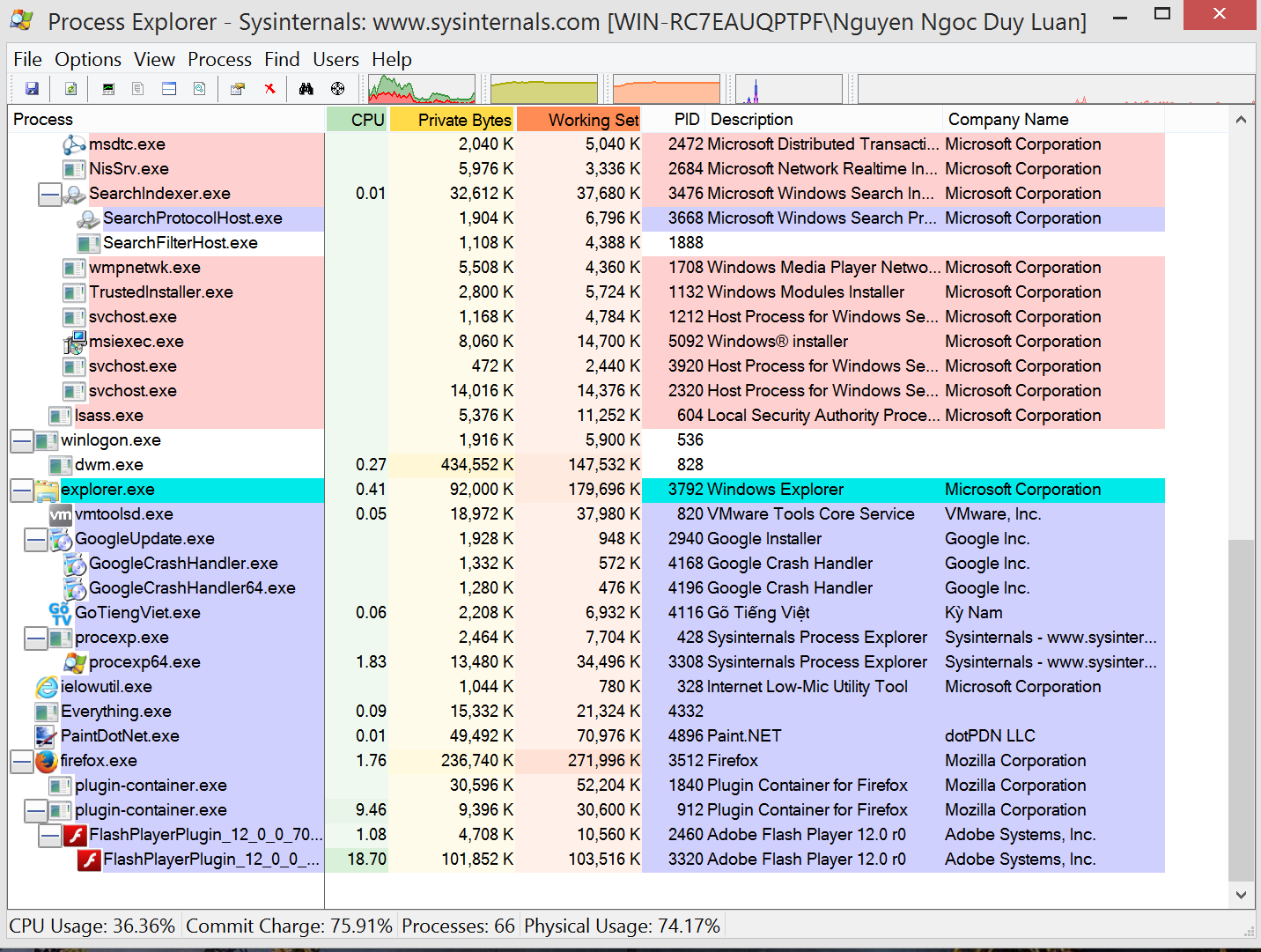Click the Show Process Tree icon
The image size is (1261, 952).
(138, 89)
